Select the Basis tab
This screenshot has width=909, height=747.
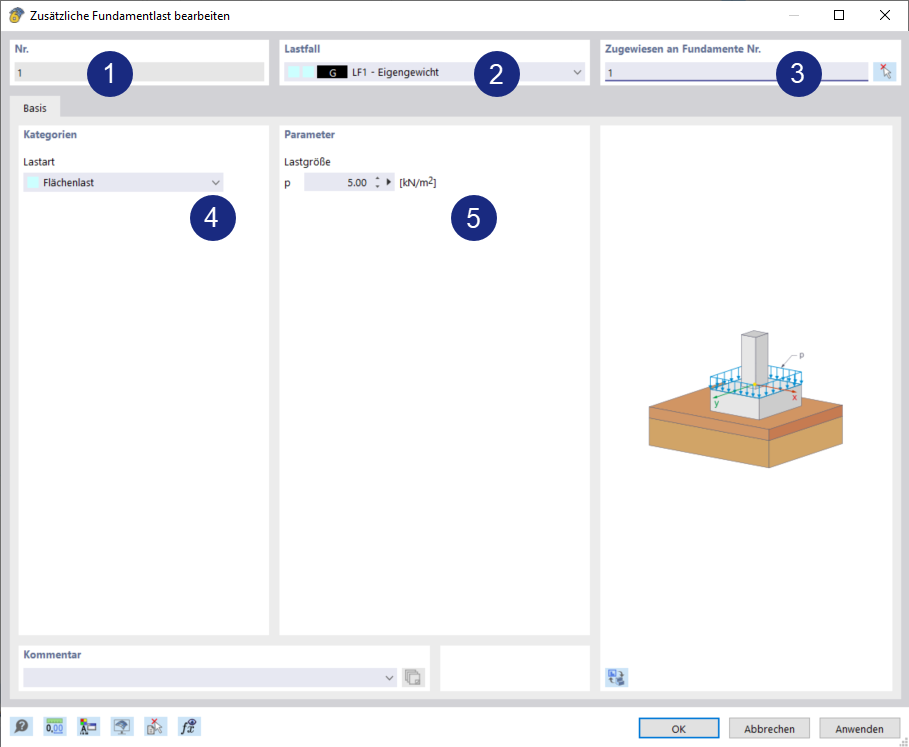point(35,108)
